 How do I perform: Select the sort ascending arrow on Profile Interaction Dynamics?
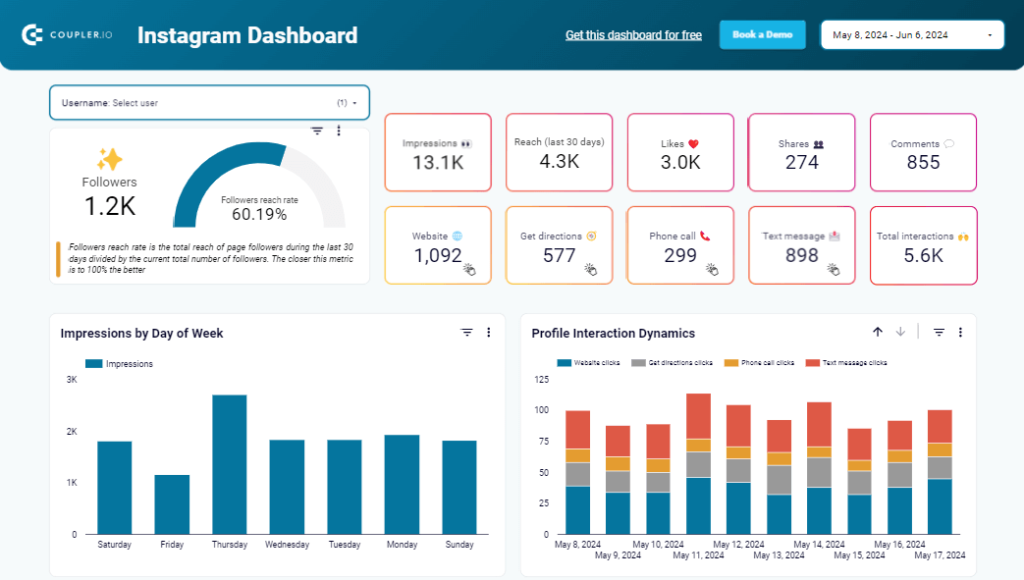pos(877,332)
